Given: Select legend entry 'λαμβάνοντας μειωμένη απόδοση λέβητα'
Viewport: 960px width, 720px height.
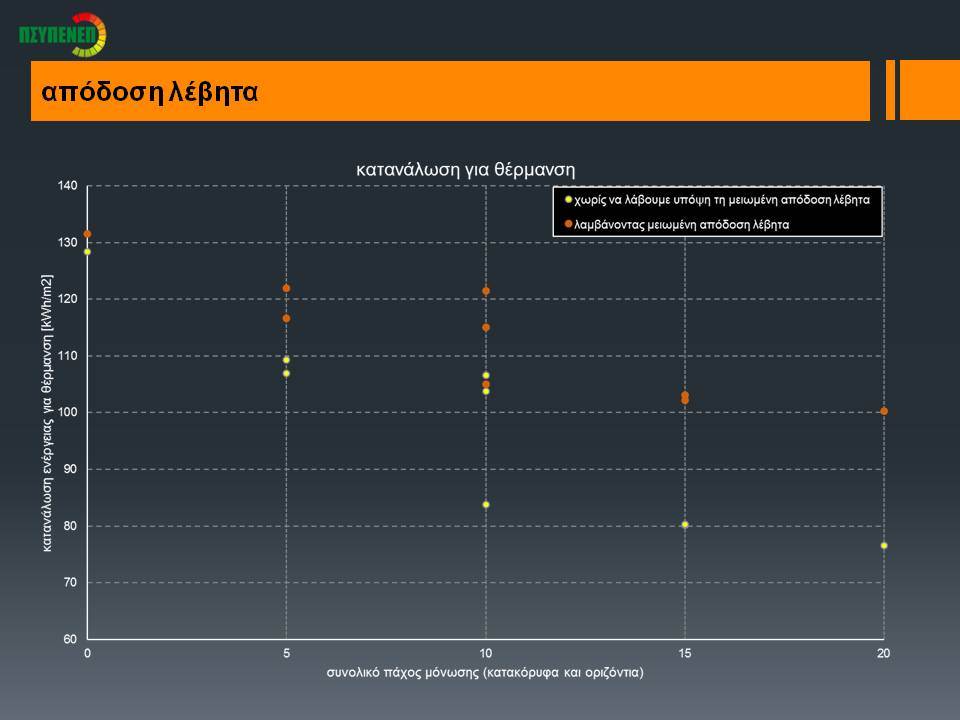Looking at the screenshot, I should tap(681, 225).
